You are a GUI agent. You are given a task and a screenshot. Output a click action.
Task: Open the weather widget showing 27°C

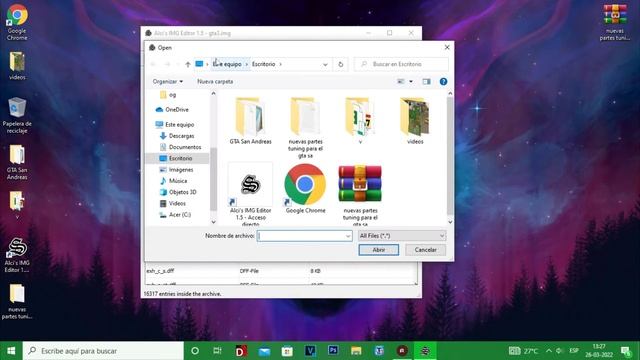click(524, 351)
